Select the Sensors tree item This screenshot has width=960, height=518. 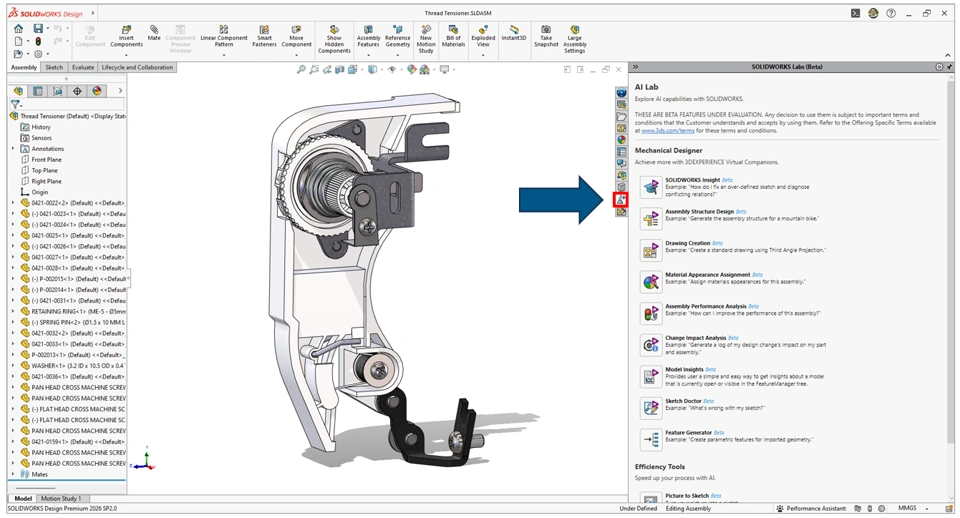[x=41, y=138]
